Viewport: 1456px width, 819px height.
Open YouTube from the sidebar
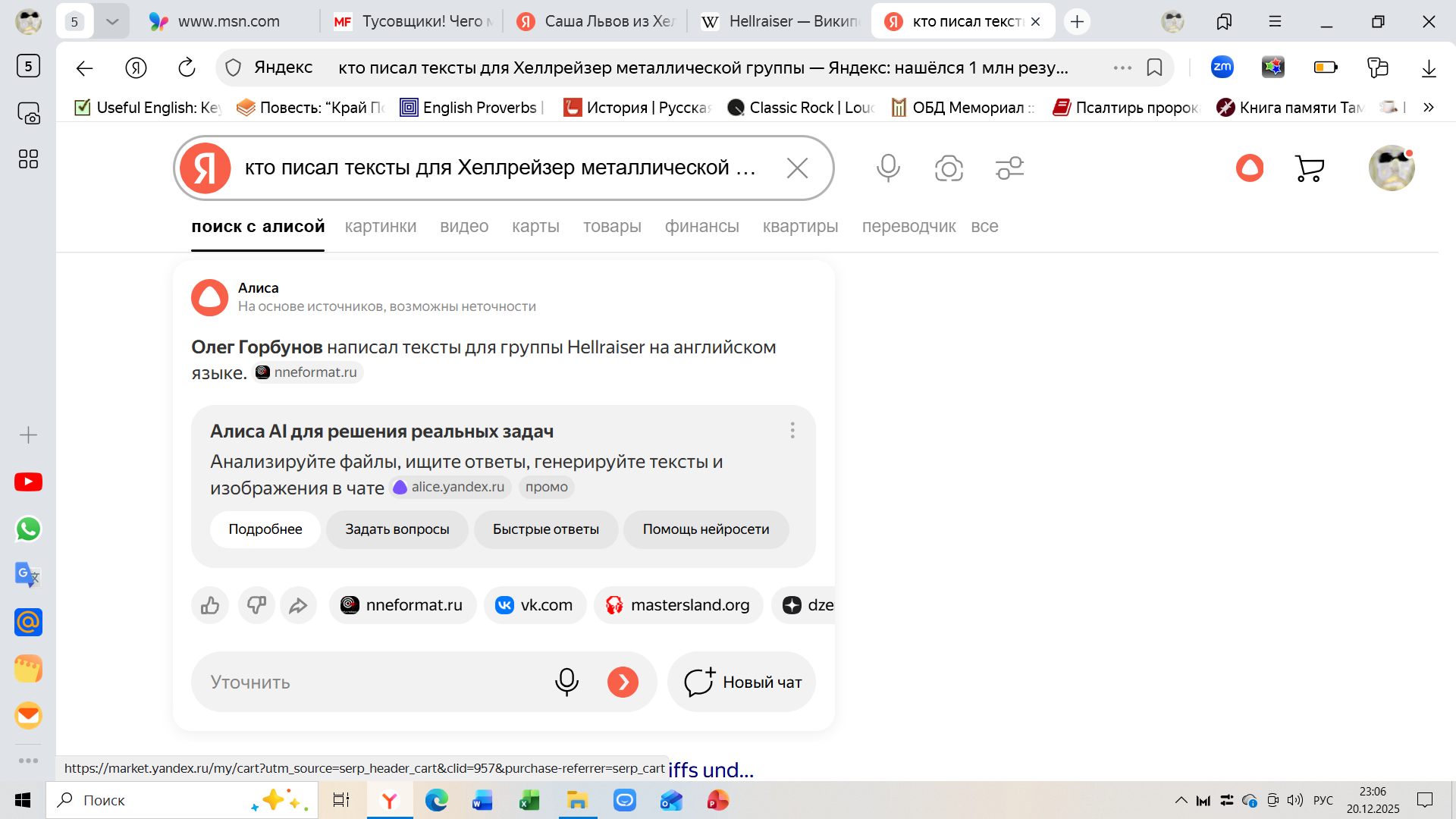[28, 482]
